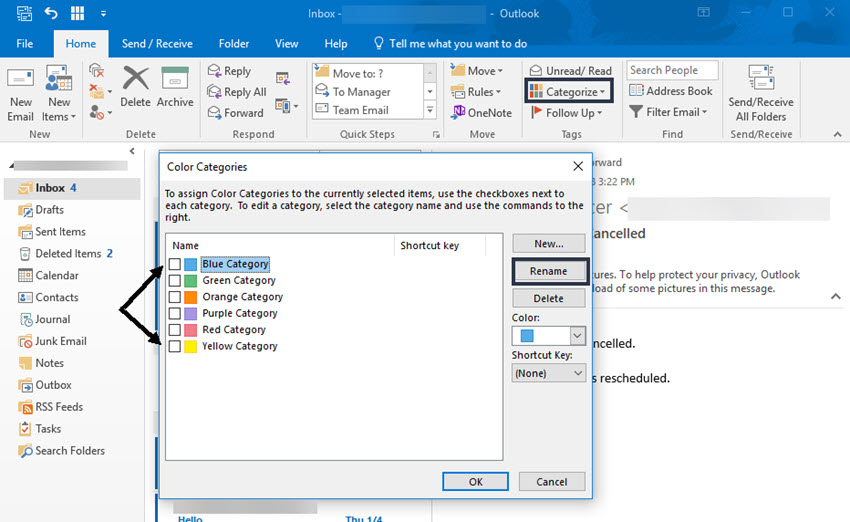Check the Red Category checkbox
Image resolution: width=850 pixels, height=522 pixels.
pos(175,330)
